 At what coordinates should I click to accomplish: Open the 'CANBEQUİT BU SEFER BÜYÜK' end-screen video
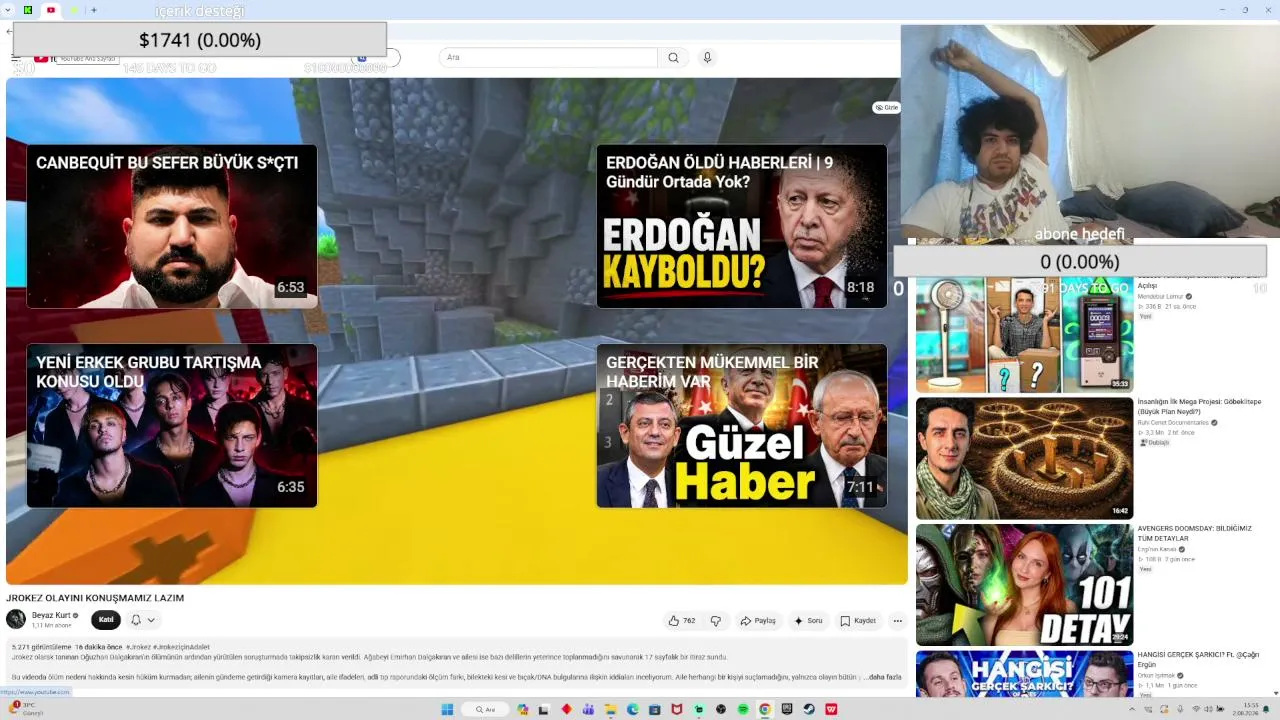click(x=172, y=227)
